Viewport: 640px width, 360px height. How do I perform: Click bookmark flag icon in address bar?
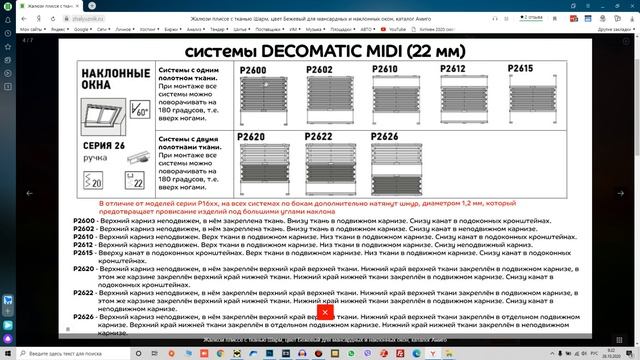tap(555, 19)
